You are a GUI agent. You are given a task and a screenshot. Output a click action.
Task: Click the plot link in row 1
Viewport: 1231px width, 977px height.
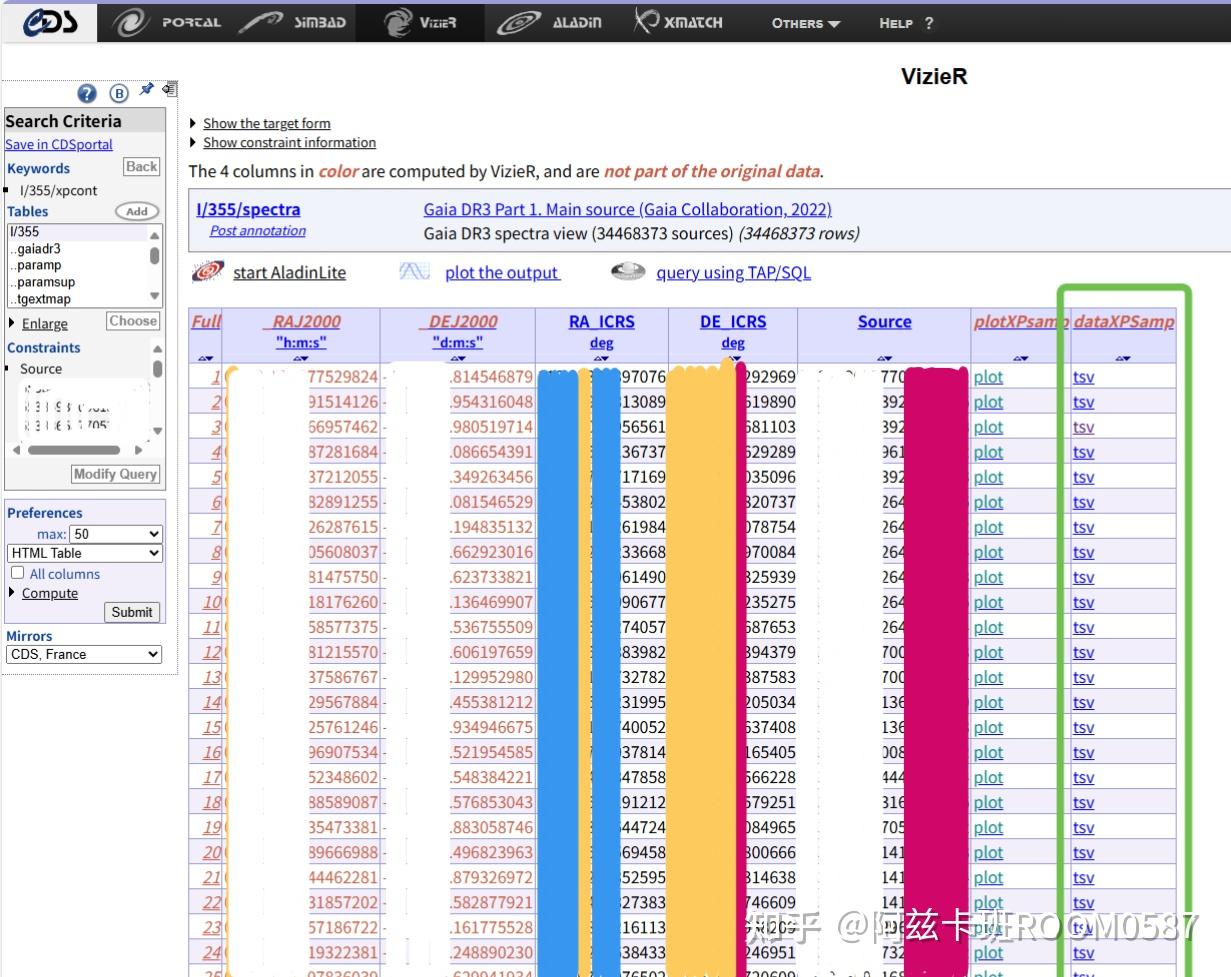(988, 377)
